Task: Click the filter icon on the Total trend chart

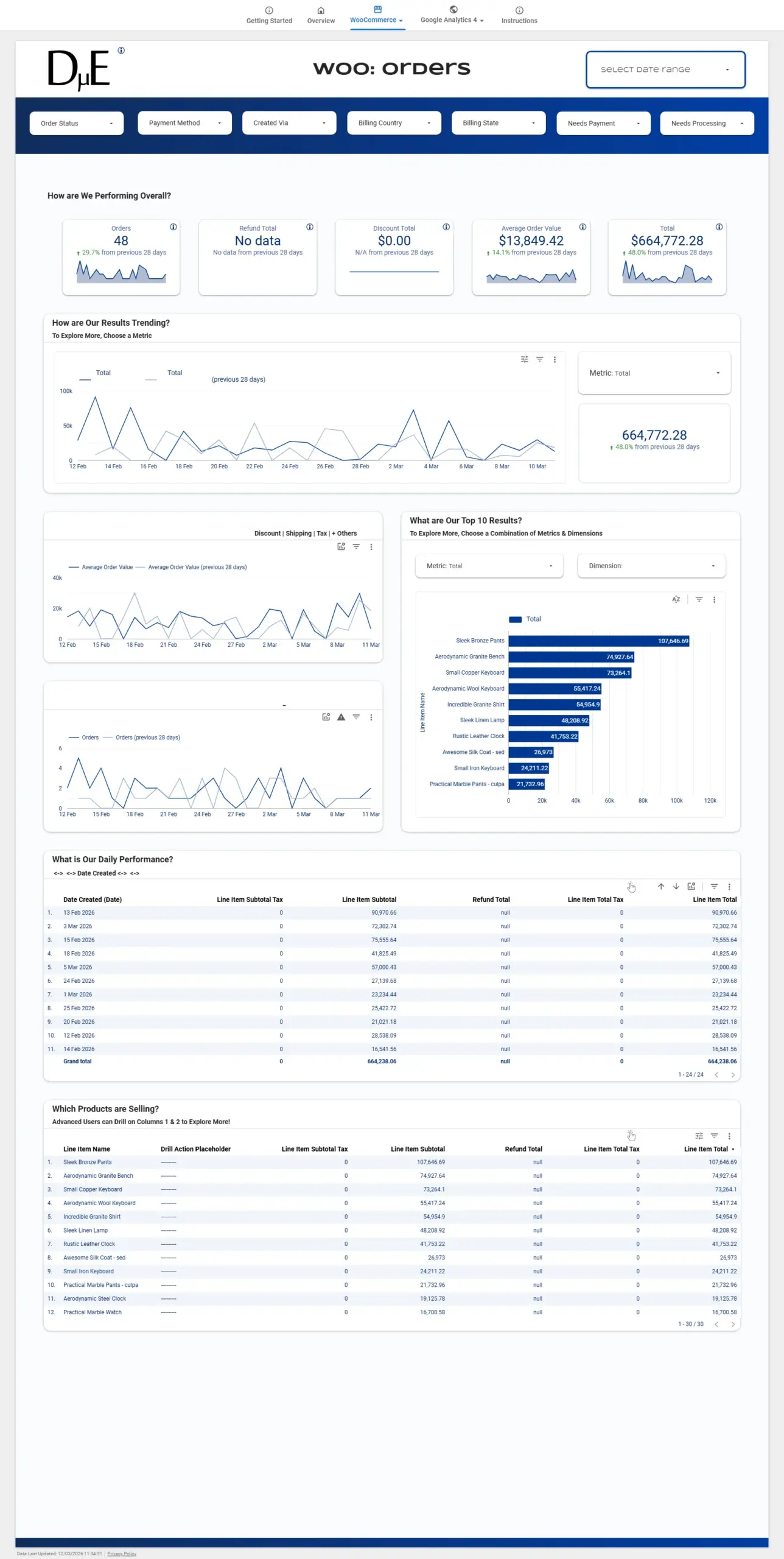Action: 539,360
